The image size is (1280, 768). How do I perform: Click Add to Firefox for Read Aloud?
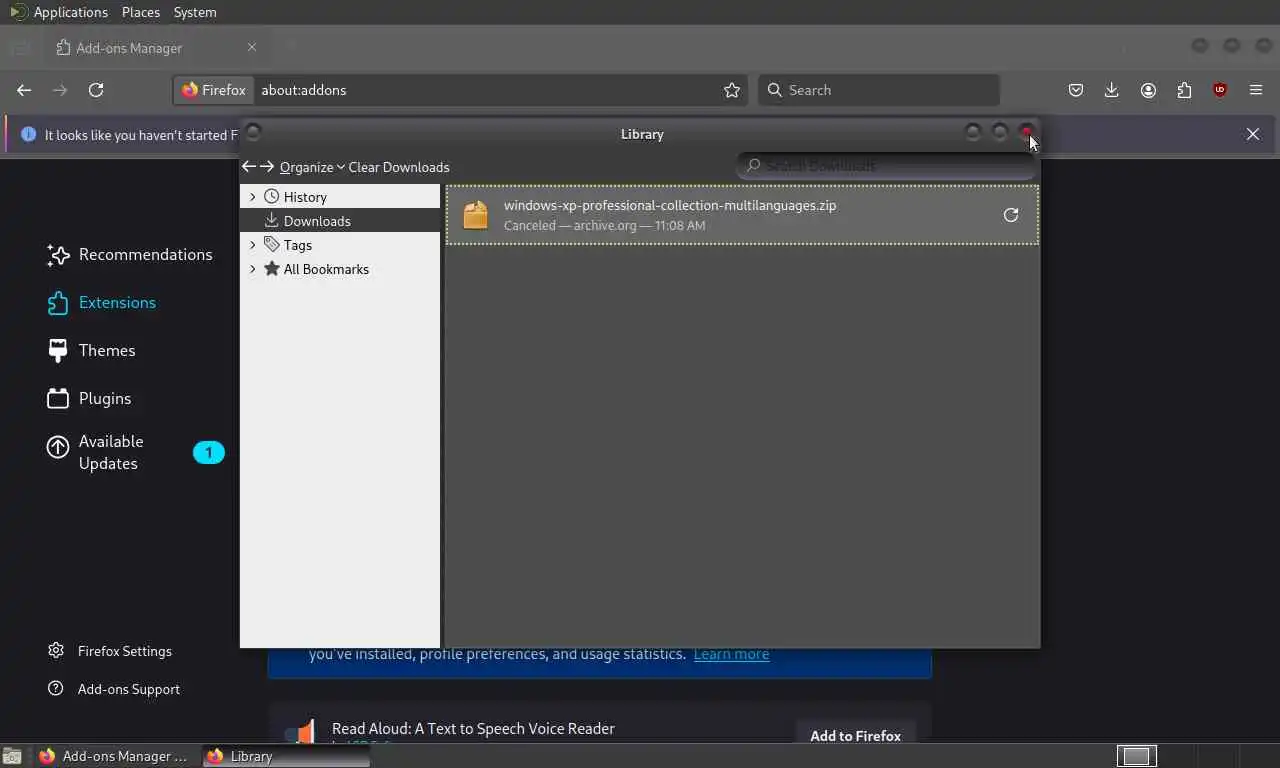click(x=855, y=736)
